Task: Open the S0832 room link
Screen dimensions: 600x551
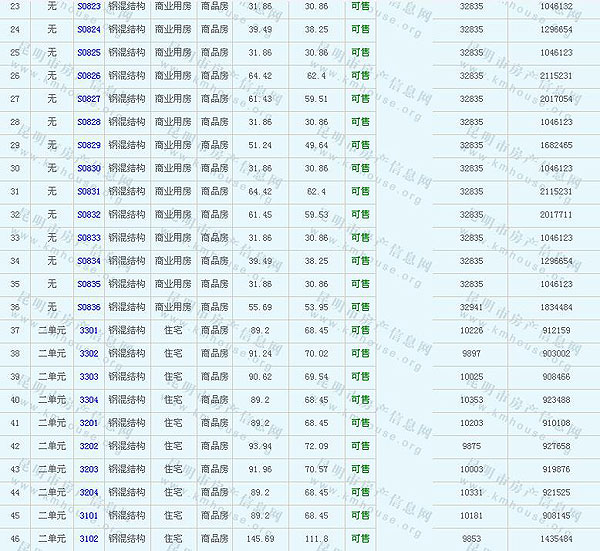Action: [88, 214]
